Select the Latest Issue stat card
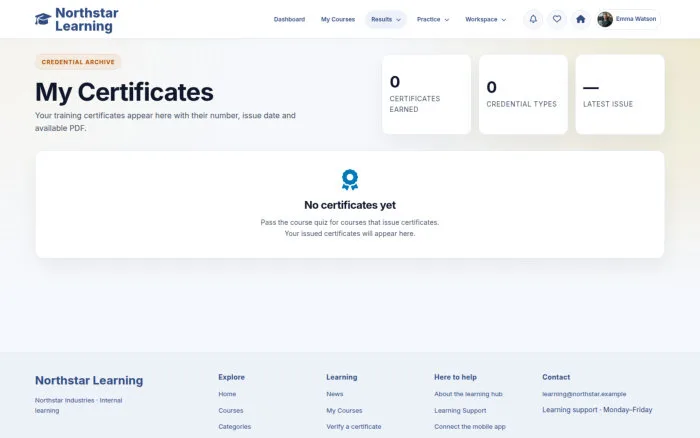The height and width of the screenshot is (438, 700). [x=620, y=94]
